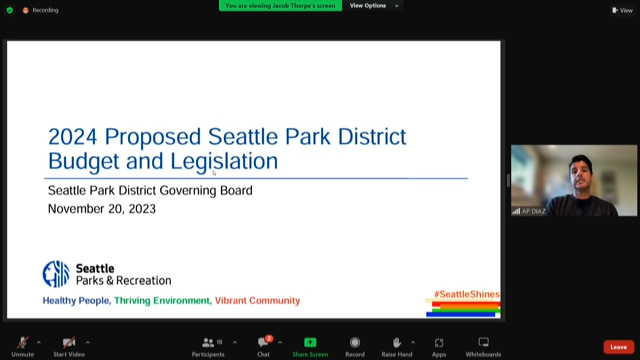Open video options chevron beside Start Video
640x360 pixels.
click(88, 342)
